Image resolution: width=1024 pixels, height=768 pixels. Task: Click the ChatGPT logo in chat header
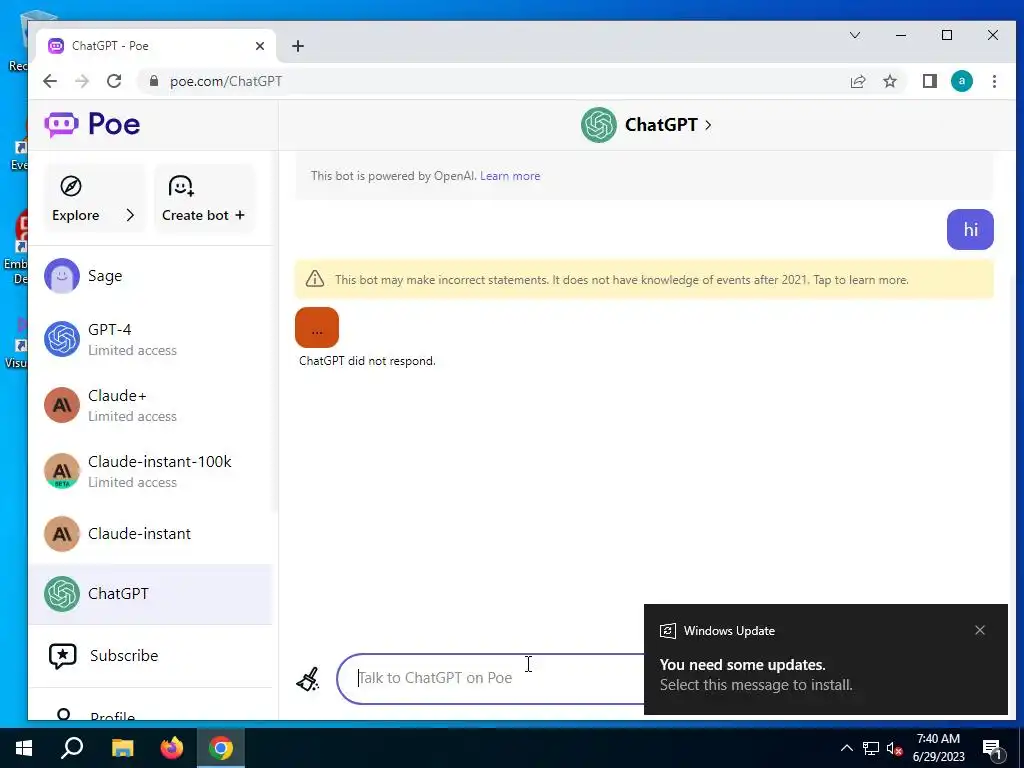[599, 125]
